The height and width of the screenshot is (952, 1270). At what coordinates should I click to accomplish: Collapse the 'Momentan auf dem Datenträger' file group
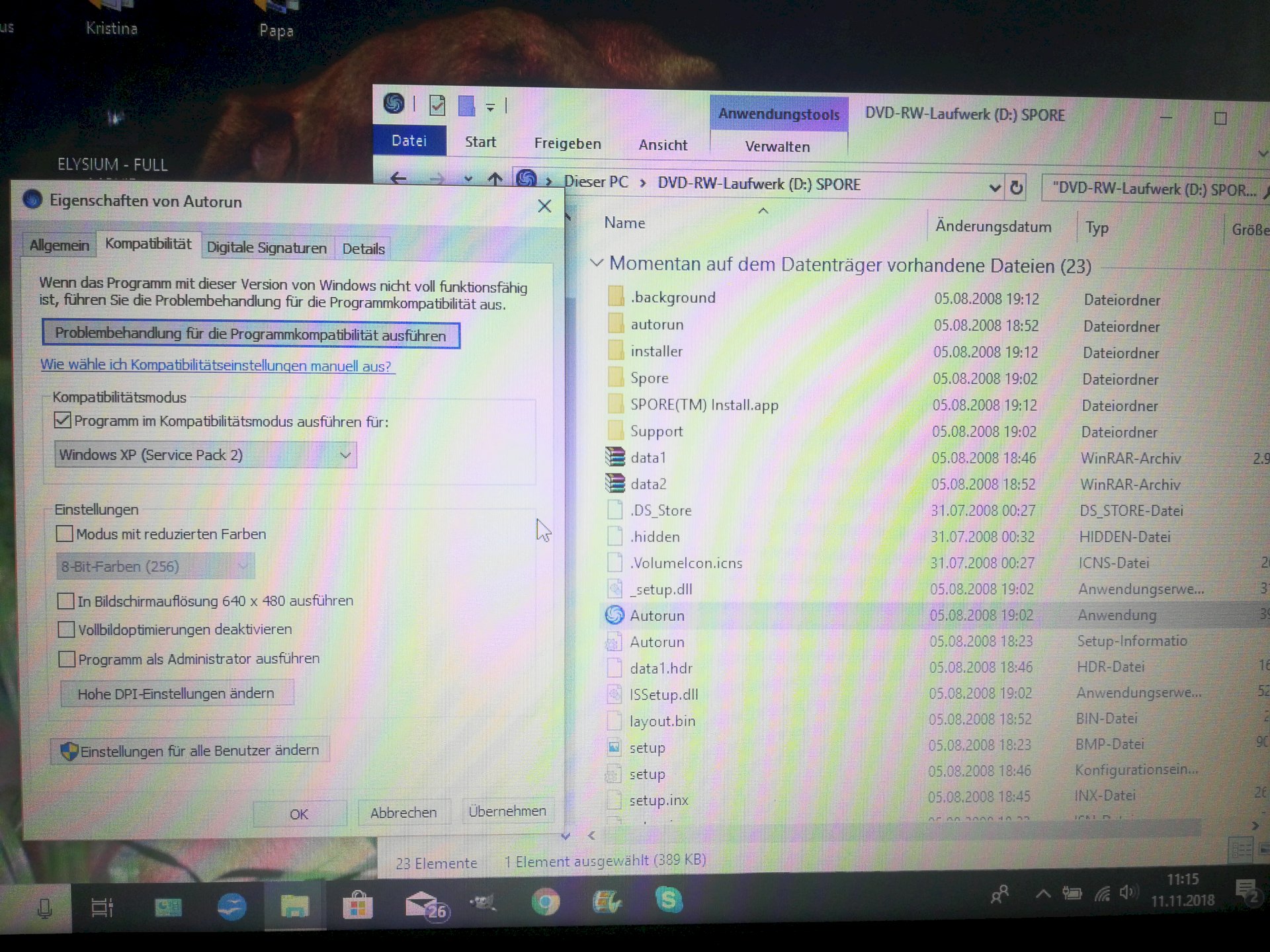pos(596,264)
